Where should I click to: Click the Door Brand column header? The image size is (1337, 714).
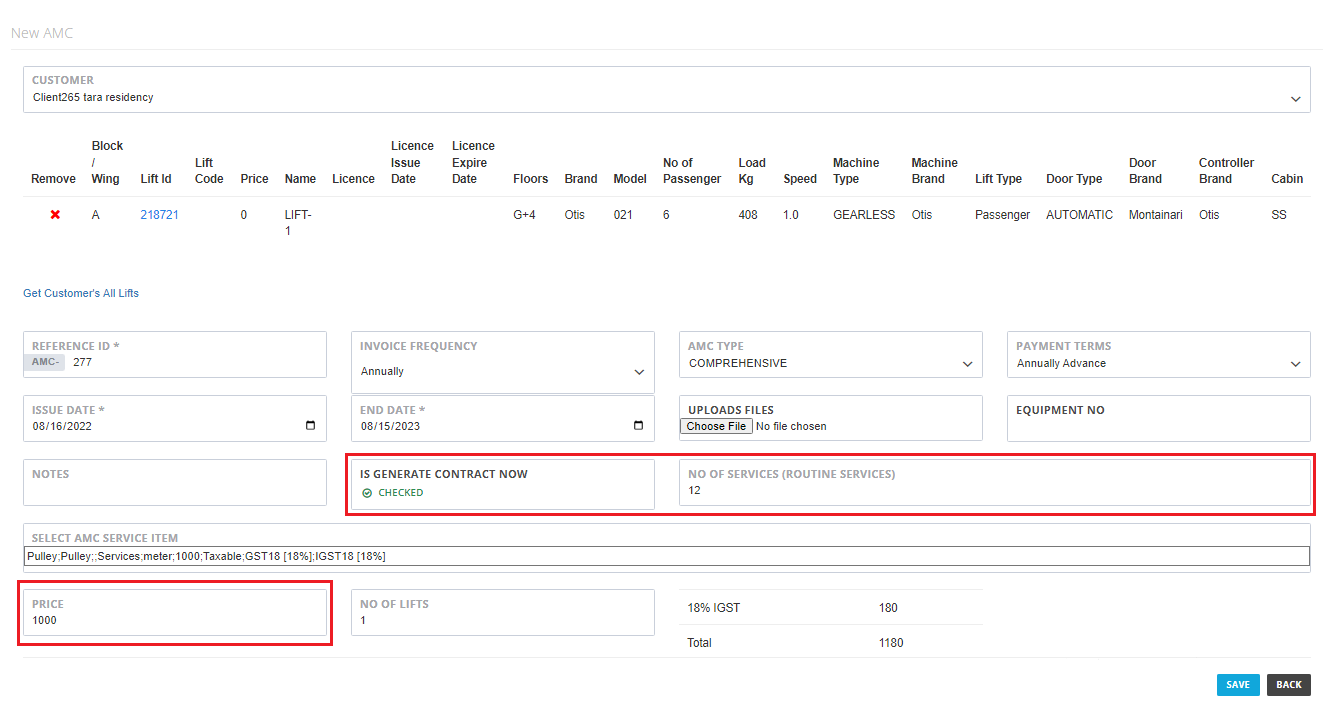(1146, 171)
